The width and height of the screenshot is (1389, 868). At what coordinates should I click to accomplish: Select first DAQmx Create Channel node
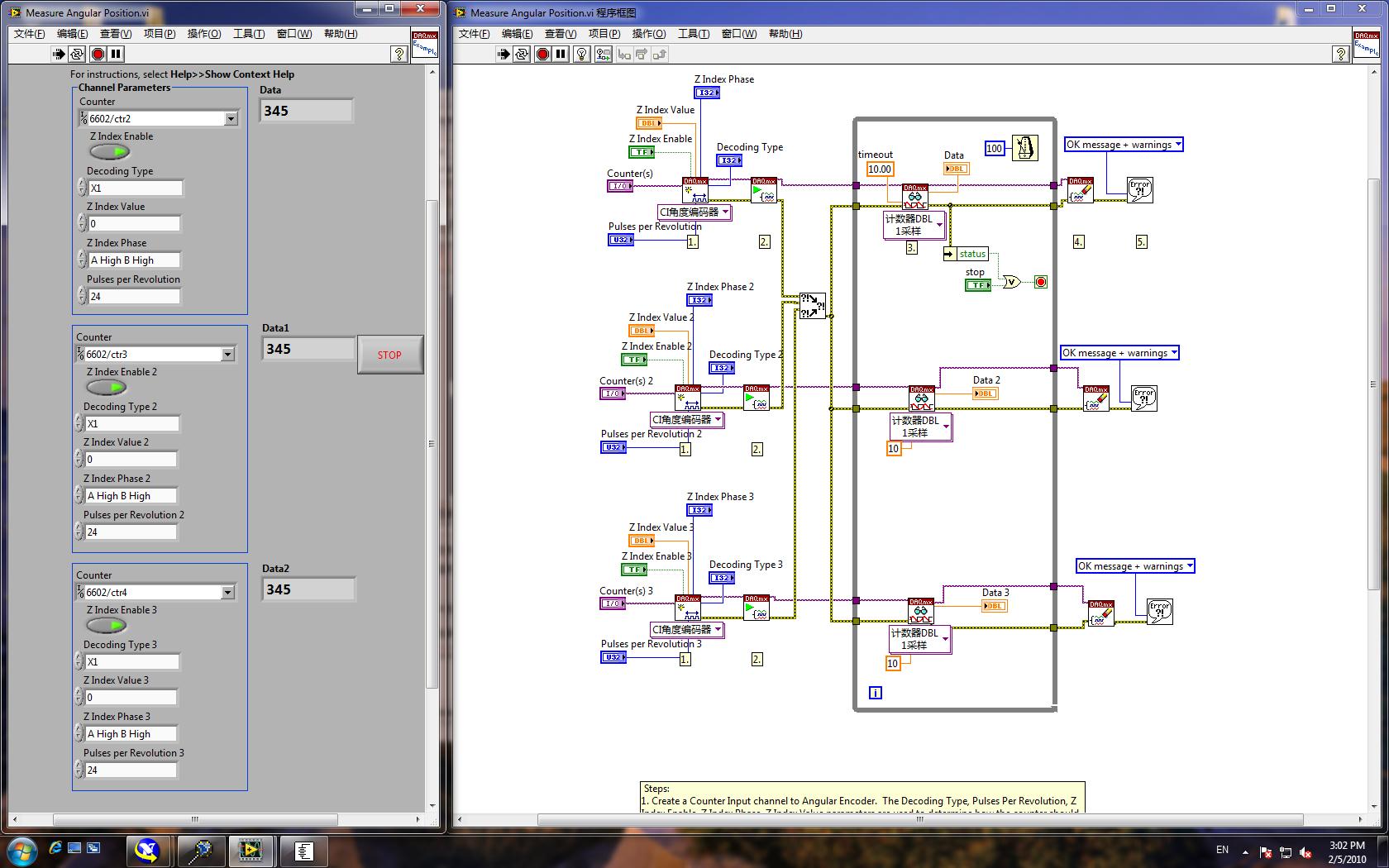[x=695, y=190]
